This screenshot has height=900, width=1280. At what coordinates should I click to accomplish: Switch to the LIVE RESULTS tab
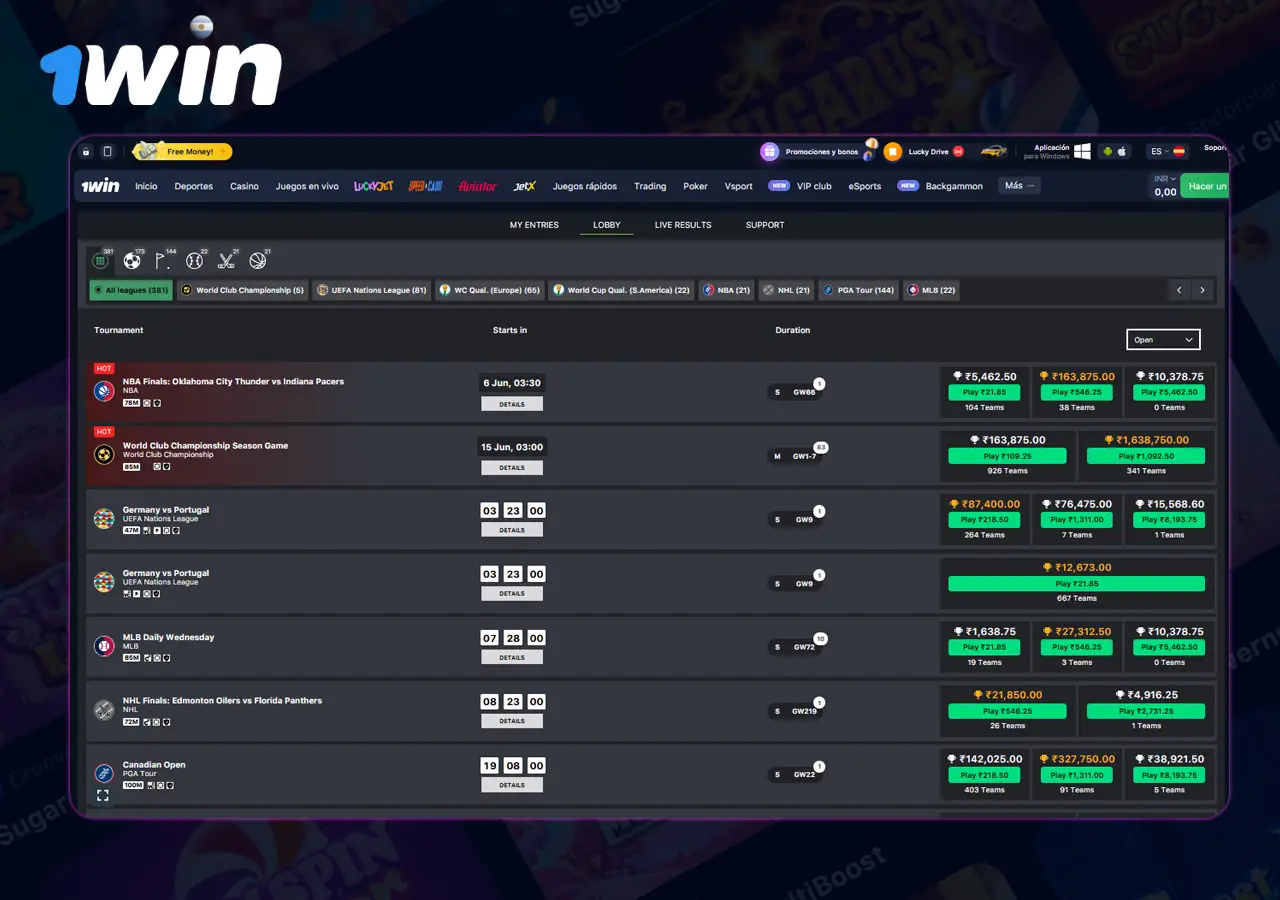click(x=682, y=225)
